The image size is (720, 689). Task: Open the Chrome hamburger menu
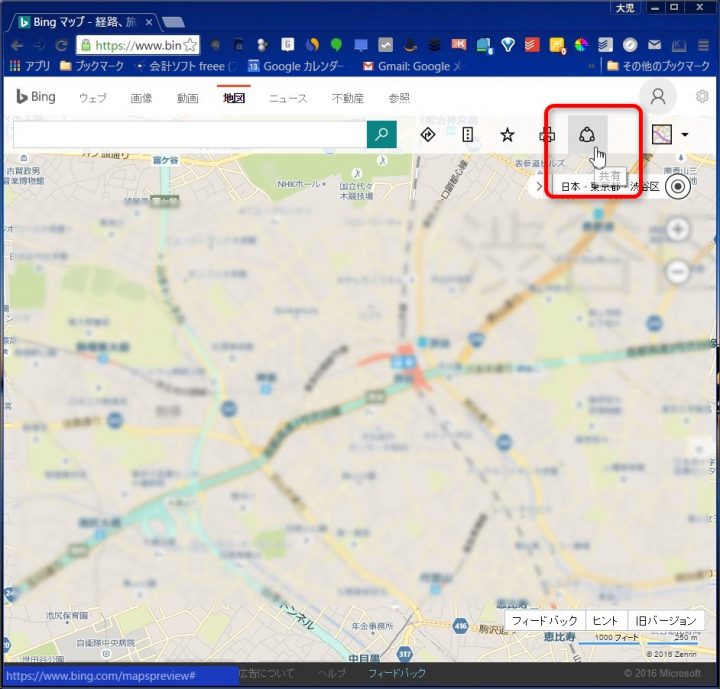point(703,45)
